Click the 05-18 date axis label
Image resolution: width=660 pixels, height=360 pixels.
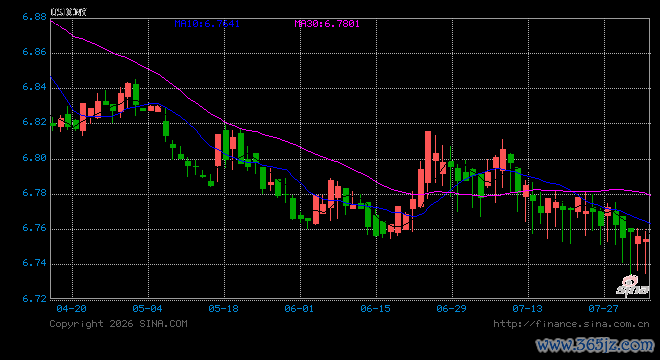224,309
